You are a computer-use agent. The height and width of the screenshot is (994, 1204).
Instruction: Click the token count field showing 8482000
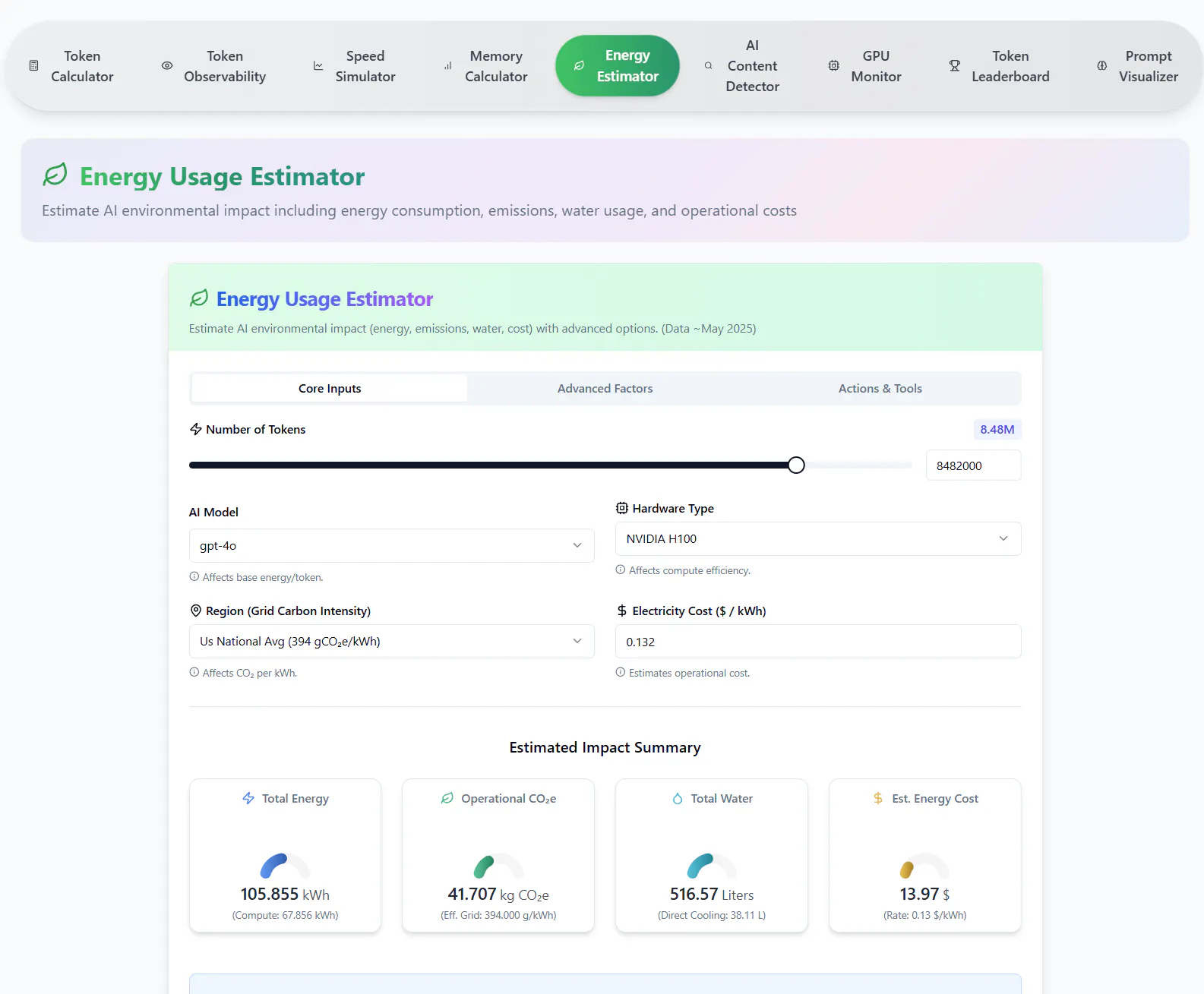[973, 465]
